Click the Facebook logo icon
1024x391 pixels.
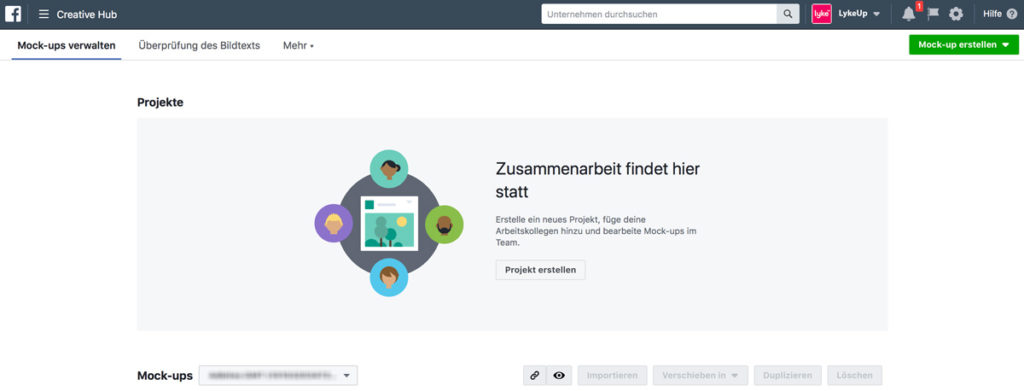click(13, 14)
